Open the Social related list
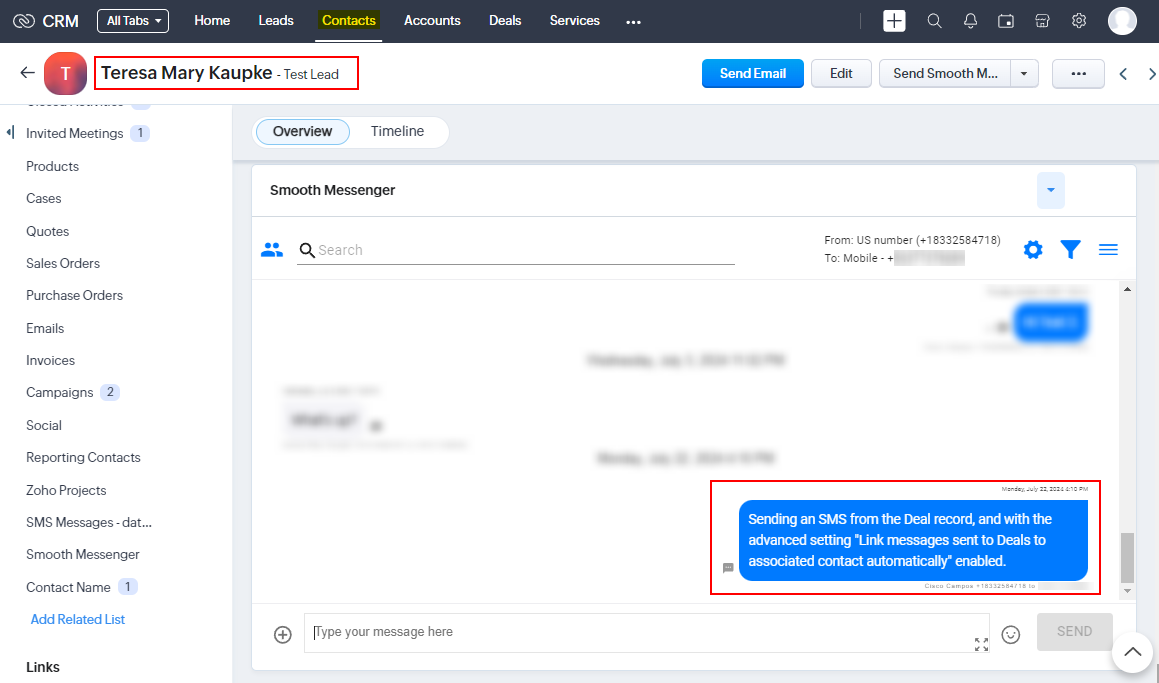Screen dimensions: 1159x683 tap(44, 425)
